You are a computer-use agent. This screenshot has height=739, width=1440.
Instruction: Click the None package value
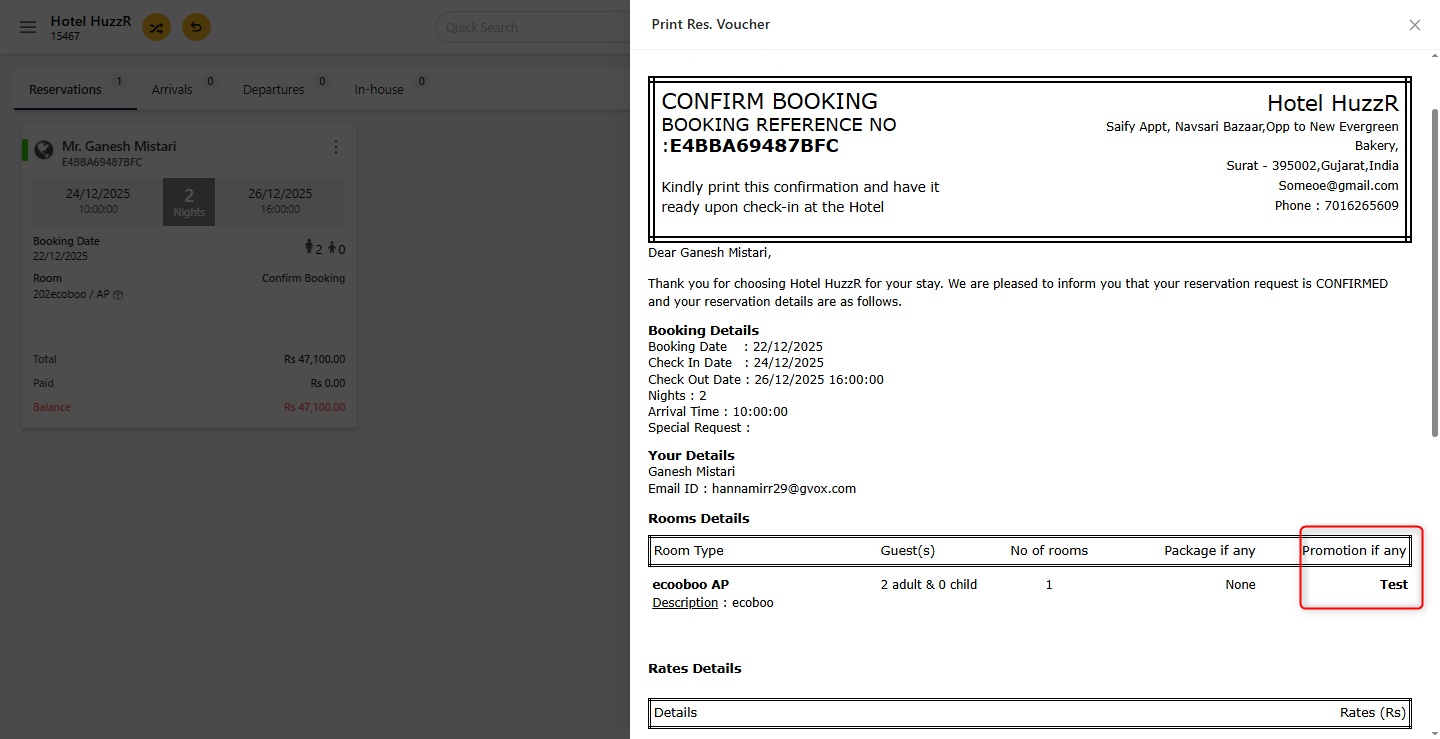click(x=1240, y=585)
